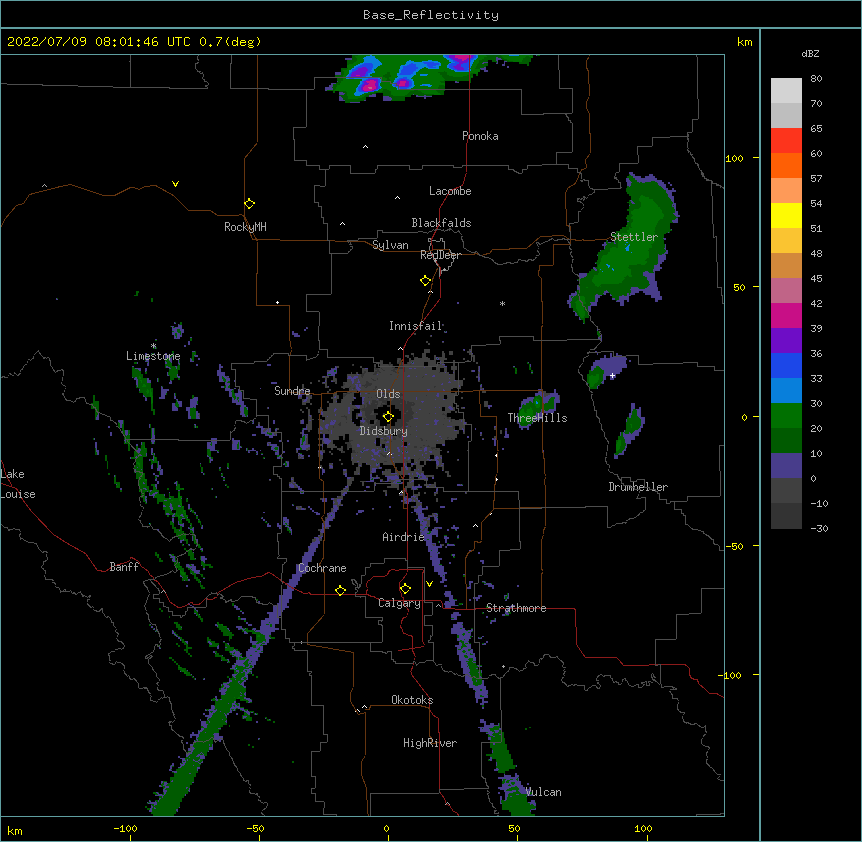
Task: Click the Base_Reflectivity title text
Action: pyautogui.click(x=431, y=15)
